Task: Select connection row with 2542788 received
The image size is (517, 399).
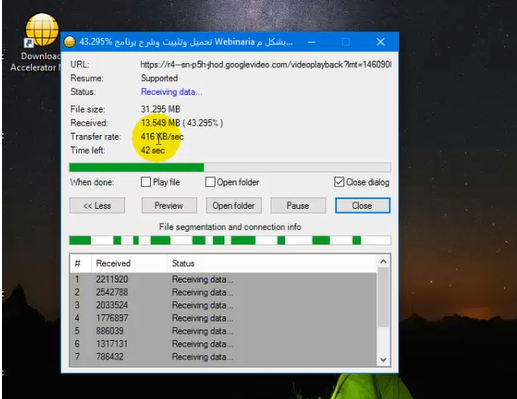Action: pos(223,292)
